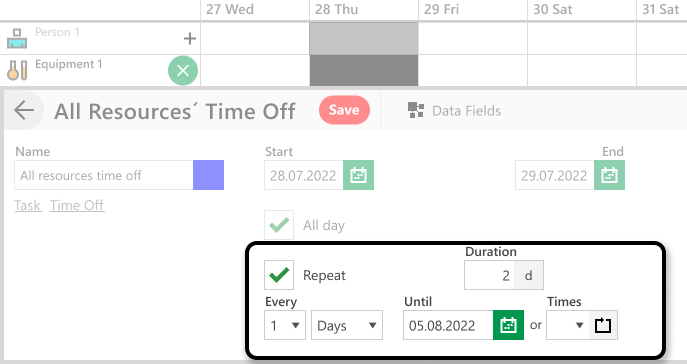Screen dimensions: 687x364
Task: Click the Person 1 resource icon
Action: [x=17, y=39]
